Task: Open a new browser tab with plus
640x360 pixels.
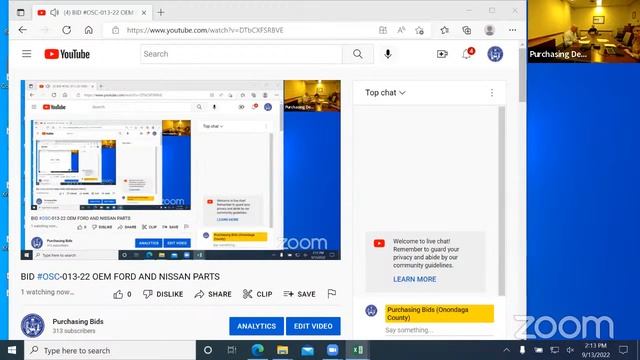Action: (161, 12)
